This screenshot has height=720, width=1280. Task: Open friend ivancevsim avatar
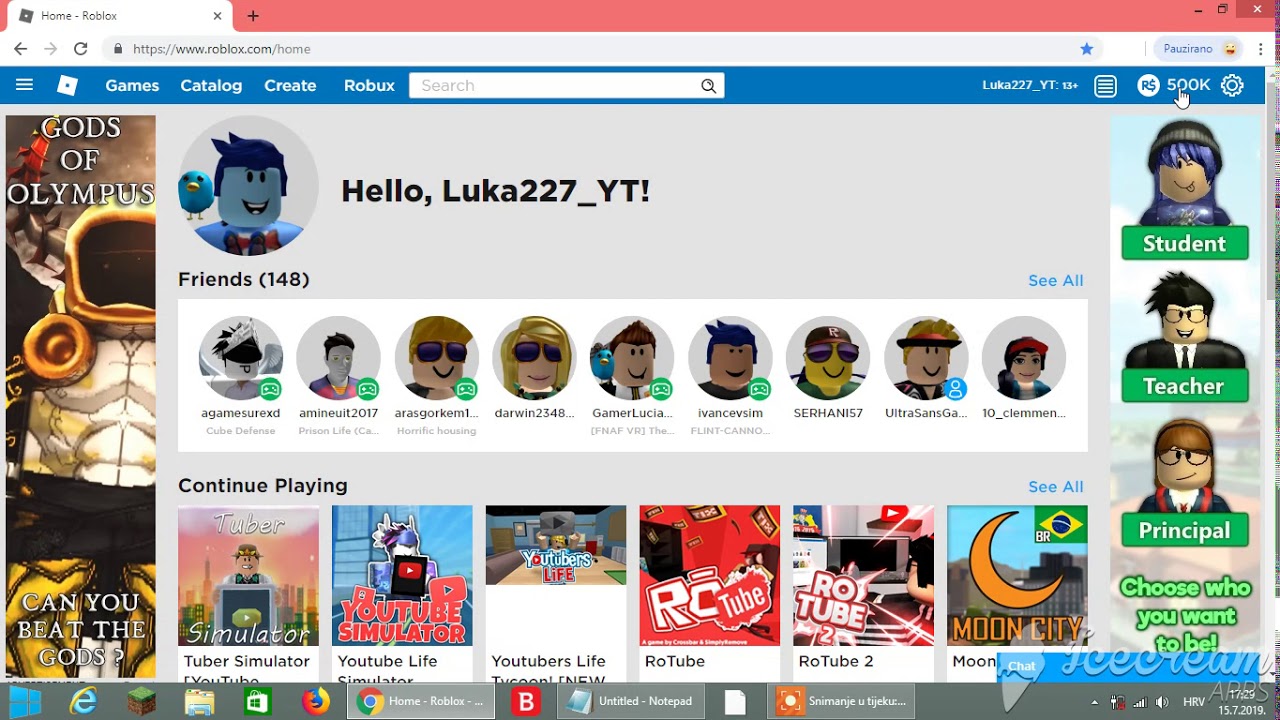(x=730, y=358)
